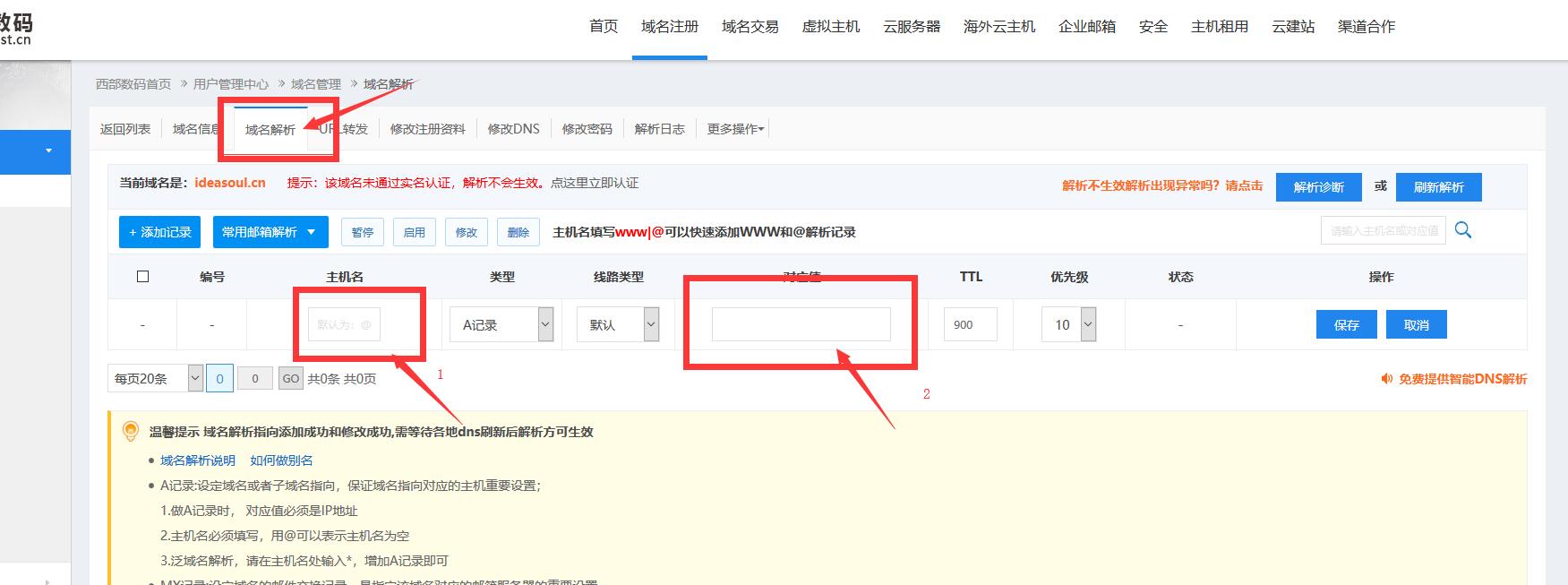Click the hostname search input field
Image resolution: width=1568 pixels, height=585 pixels.
pyautogui.click(x=1384, y=230)
